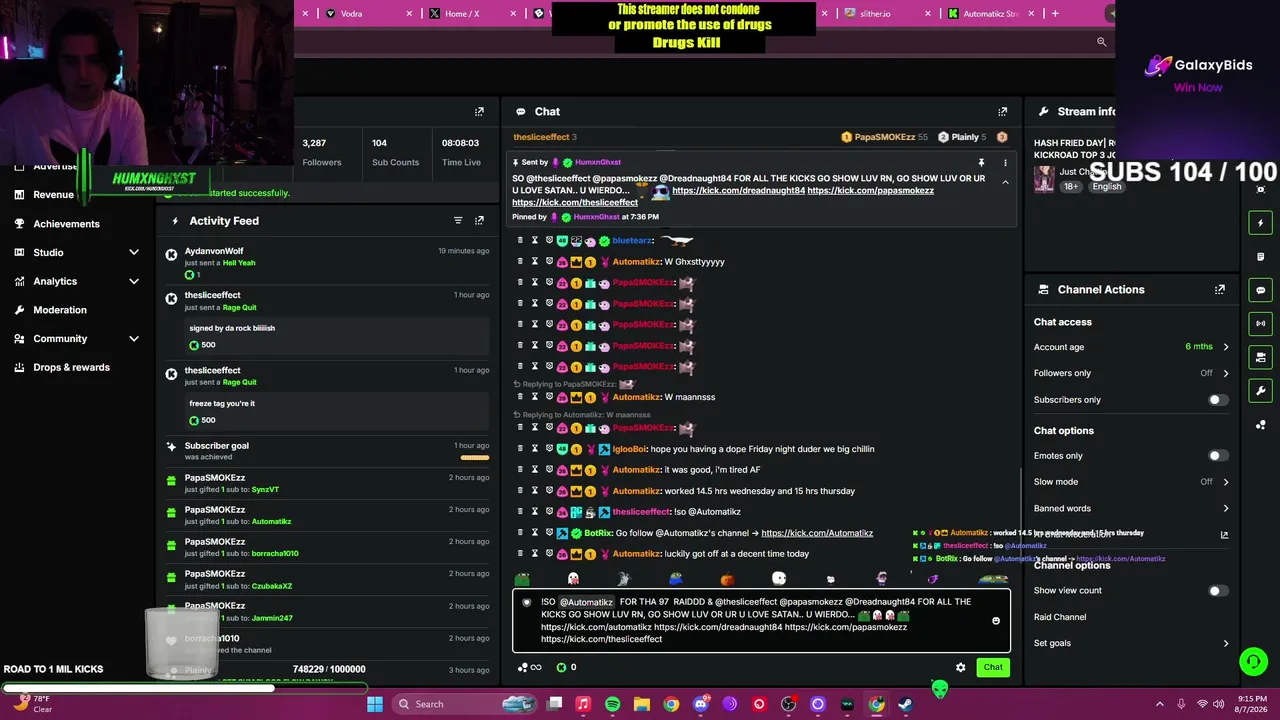Open the stream category thumbnail
1280x720 pixels.
tap(1044, 179)
